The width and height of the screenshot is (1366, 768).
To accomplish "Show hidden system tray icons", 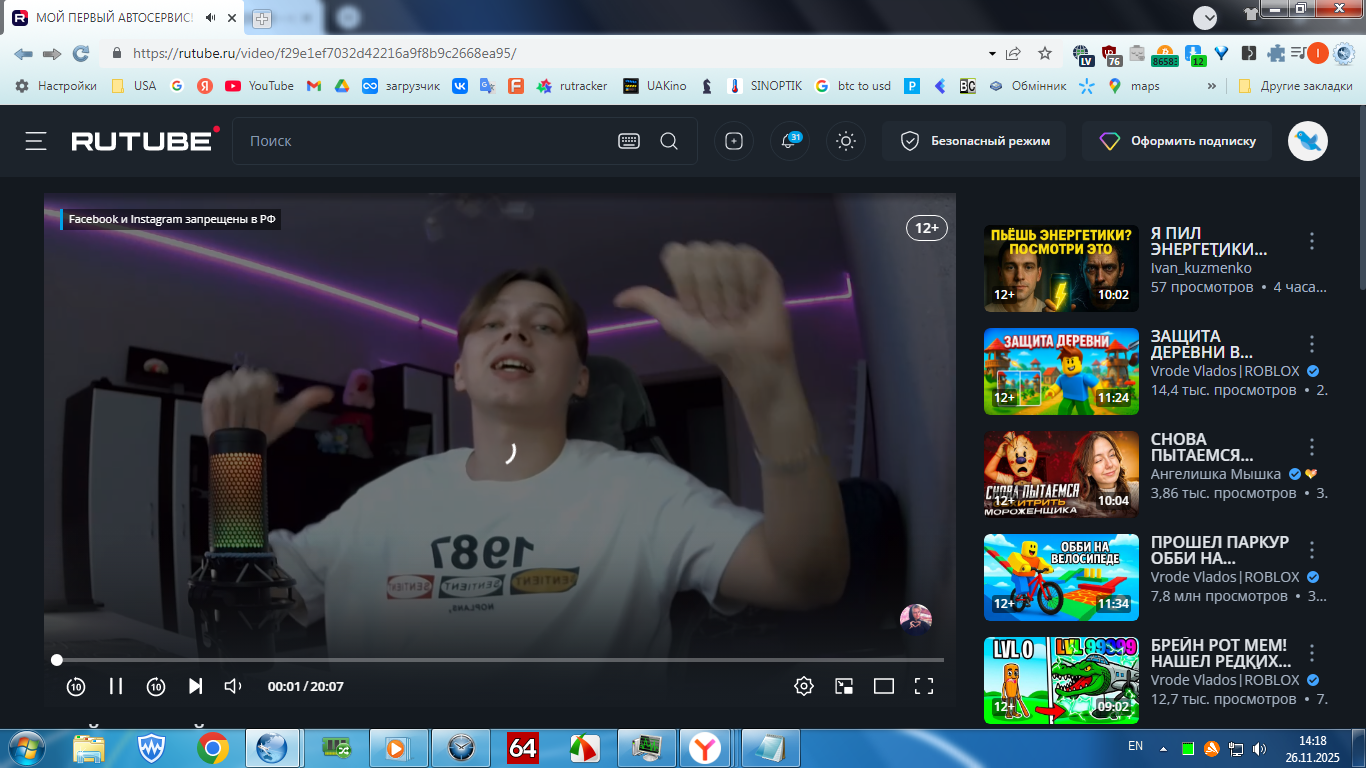I will tap(1163, 748).
